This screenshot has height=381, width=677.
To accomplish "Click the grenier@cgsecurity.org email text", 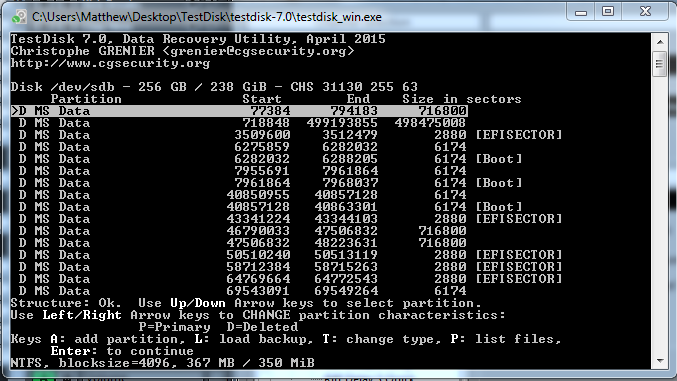I will pos(258,51).
